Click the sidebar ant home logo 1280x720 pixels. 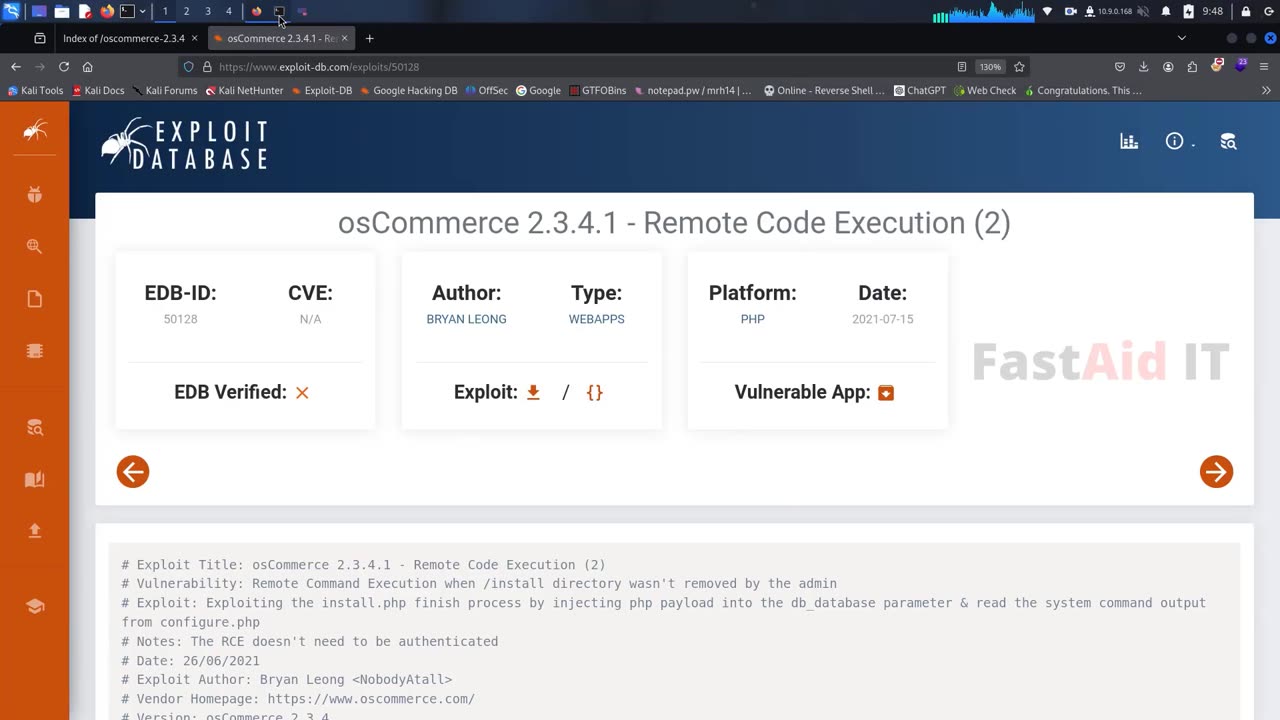pos(35,130)
